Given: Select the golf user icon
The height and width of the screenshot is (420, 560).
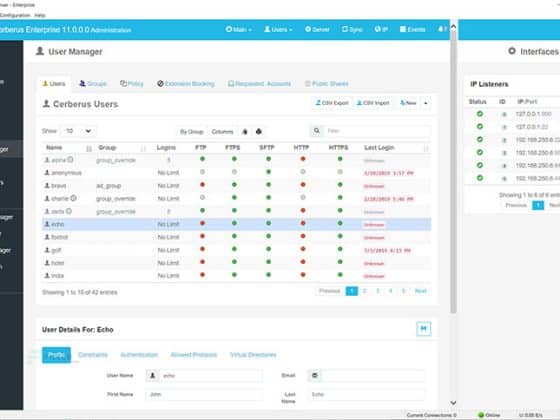Looking at the screenshot, I should coord(47,250).
